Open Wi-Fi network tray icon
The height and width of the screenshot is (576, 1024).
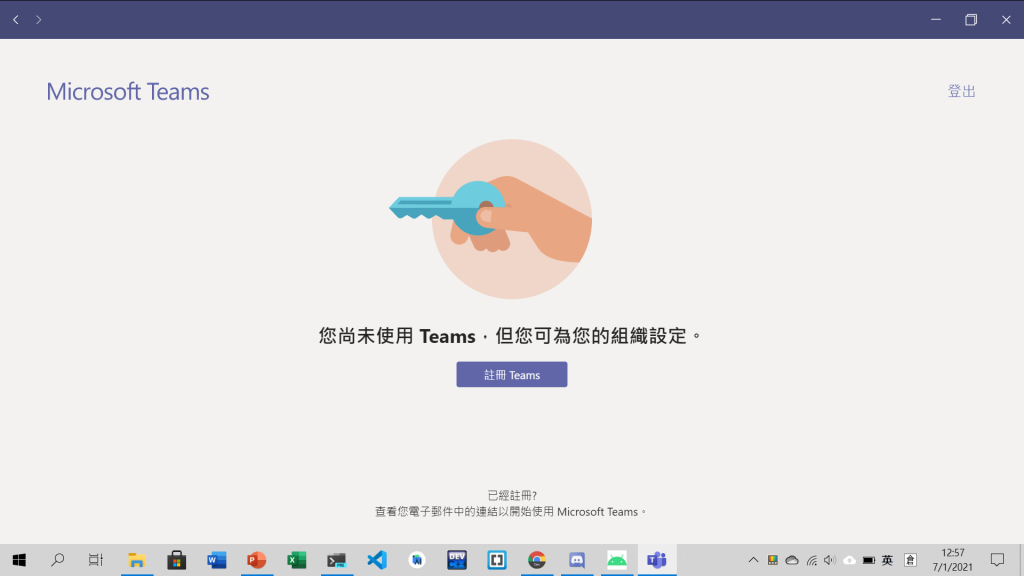(x=811, y=560)
